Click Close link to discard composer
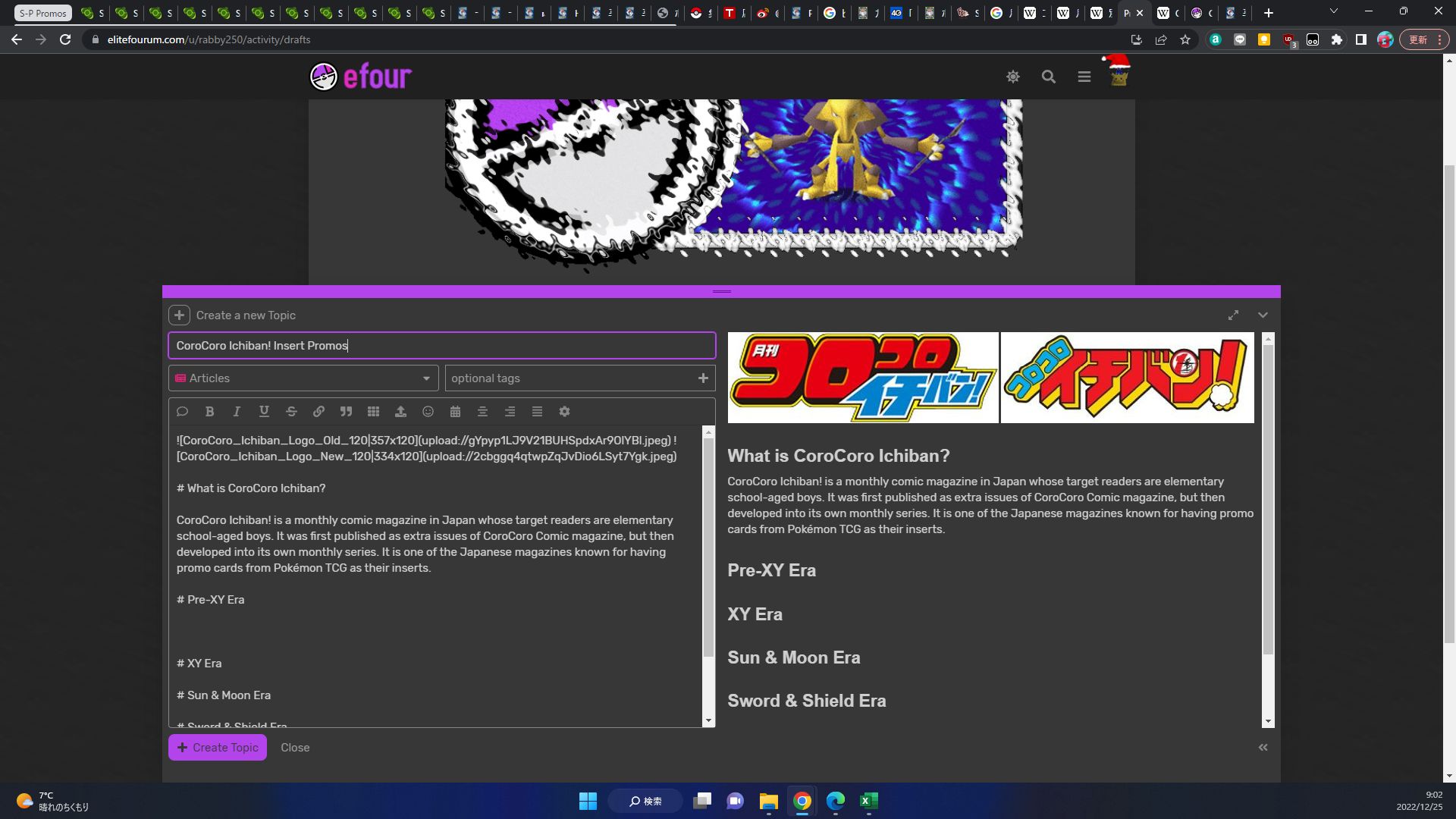This screenshot has height=819, width=1456. (295, 748)
